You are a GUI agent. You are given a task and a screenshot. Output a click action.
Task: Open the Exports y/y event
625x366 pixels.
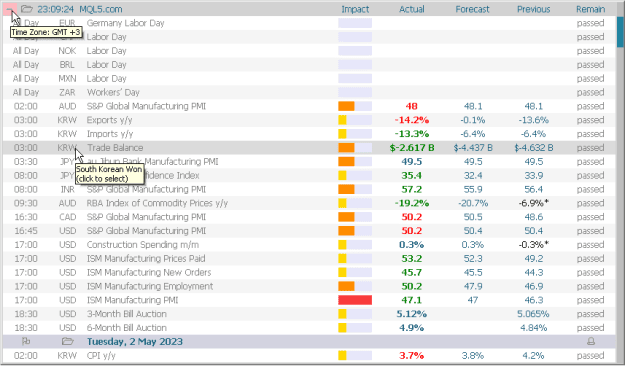(109, 120)
